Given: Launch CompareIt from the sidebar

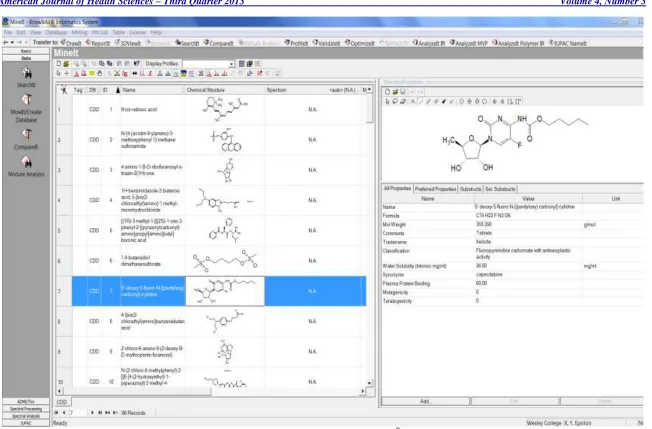Looking at the screenshot, I should click(26, 139).
